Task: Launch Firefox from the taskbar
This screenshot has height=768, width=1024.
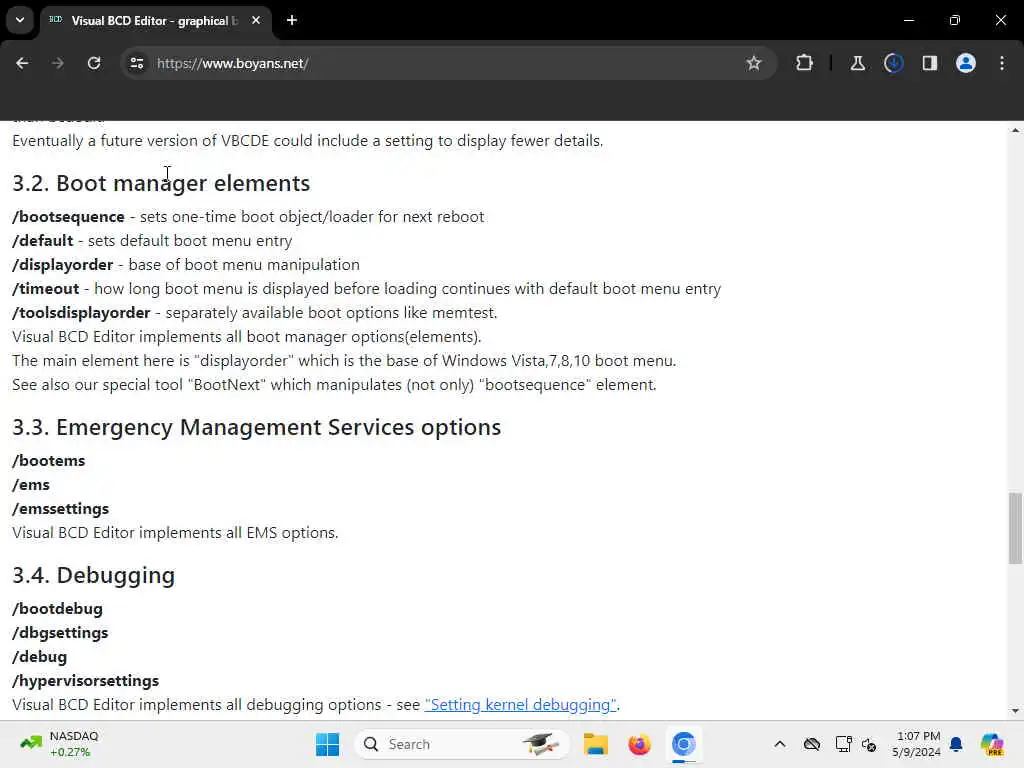Action: [639, 744]
